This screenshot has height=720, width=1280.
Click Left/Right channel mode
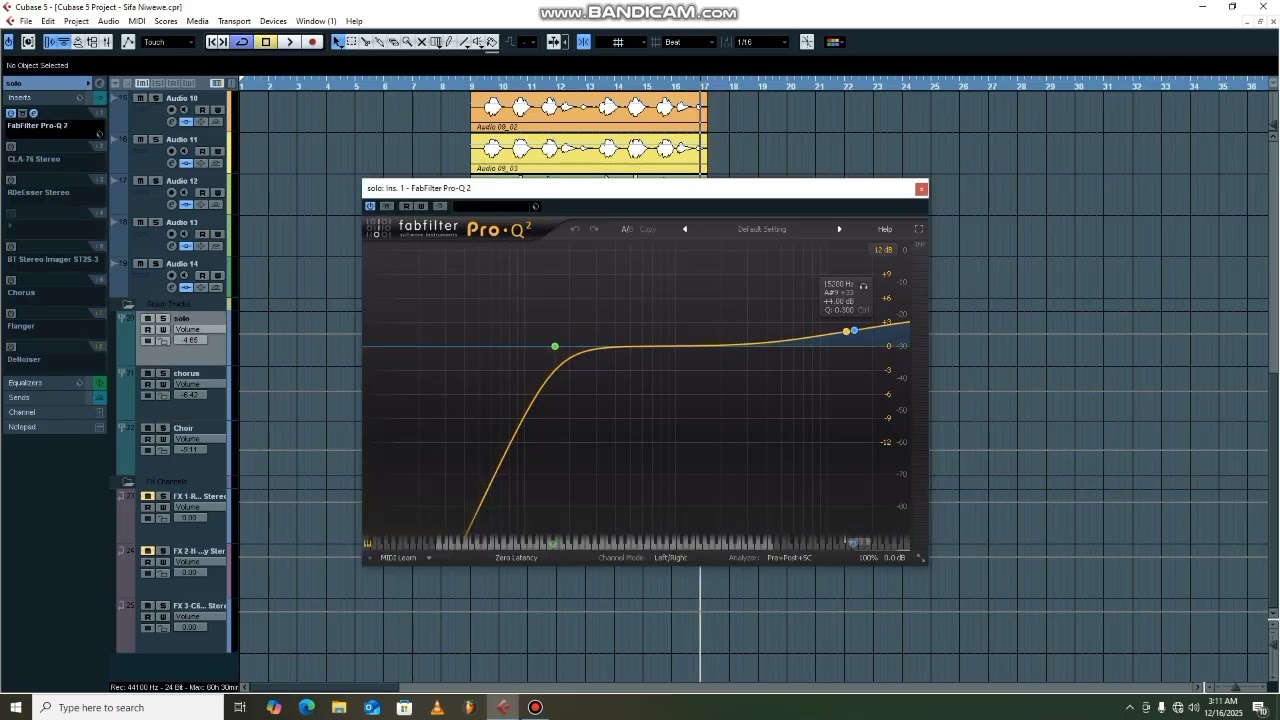pos(671,558)
